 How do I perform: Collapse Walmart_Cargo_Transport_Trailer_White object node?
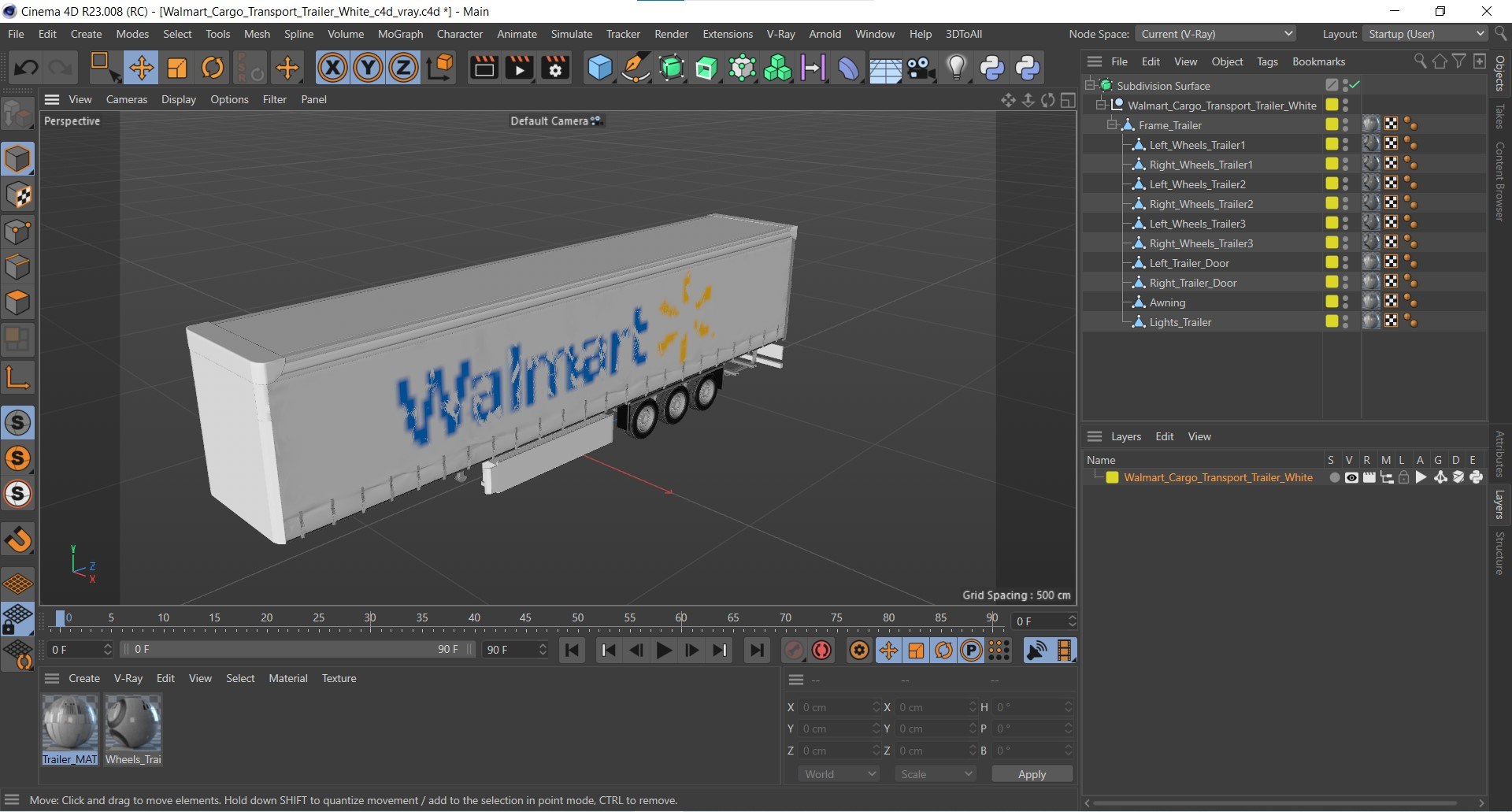pos(1102,105)
